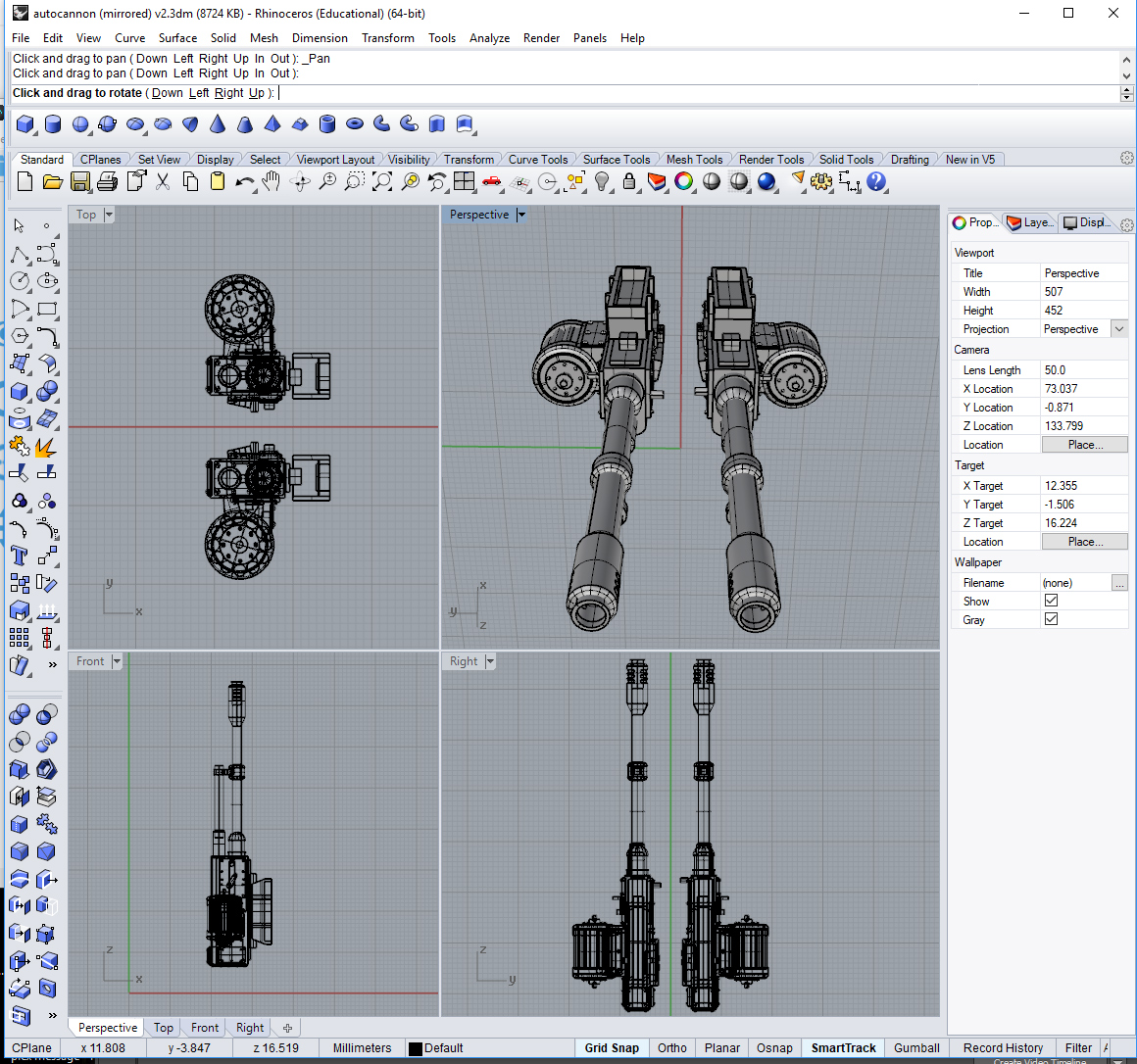
Task: Click the Cone solid tool icon
Action: pos(218,124)
